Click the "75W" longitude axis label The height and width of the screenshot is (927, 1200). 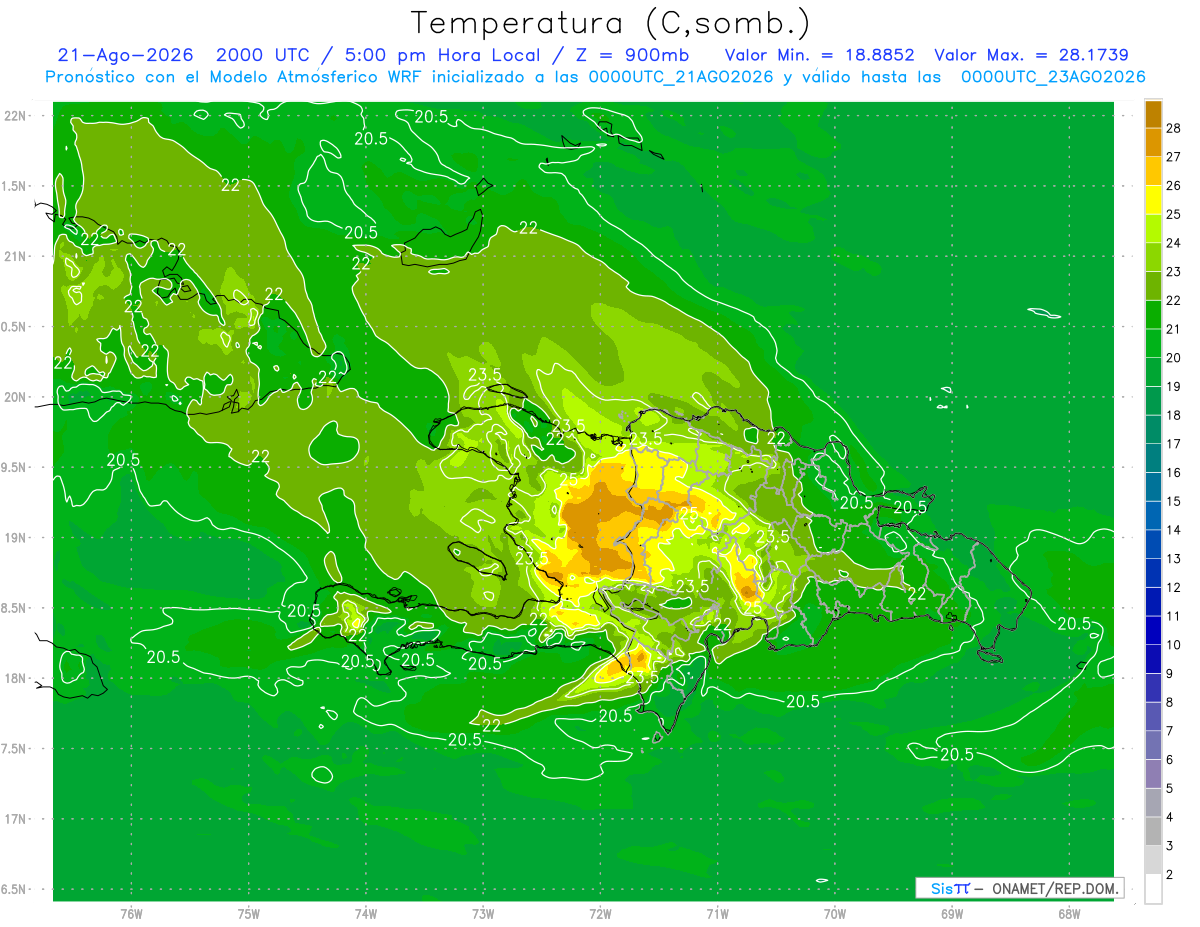click(249, 914)
